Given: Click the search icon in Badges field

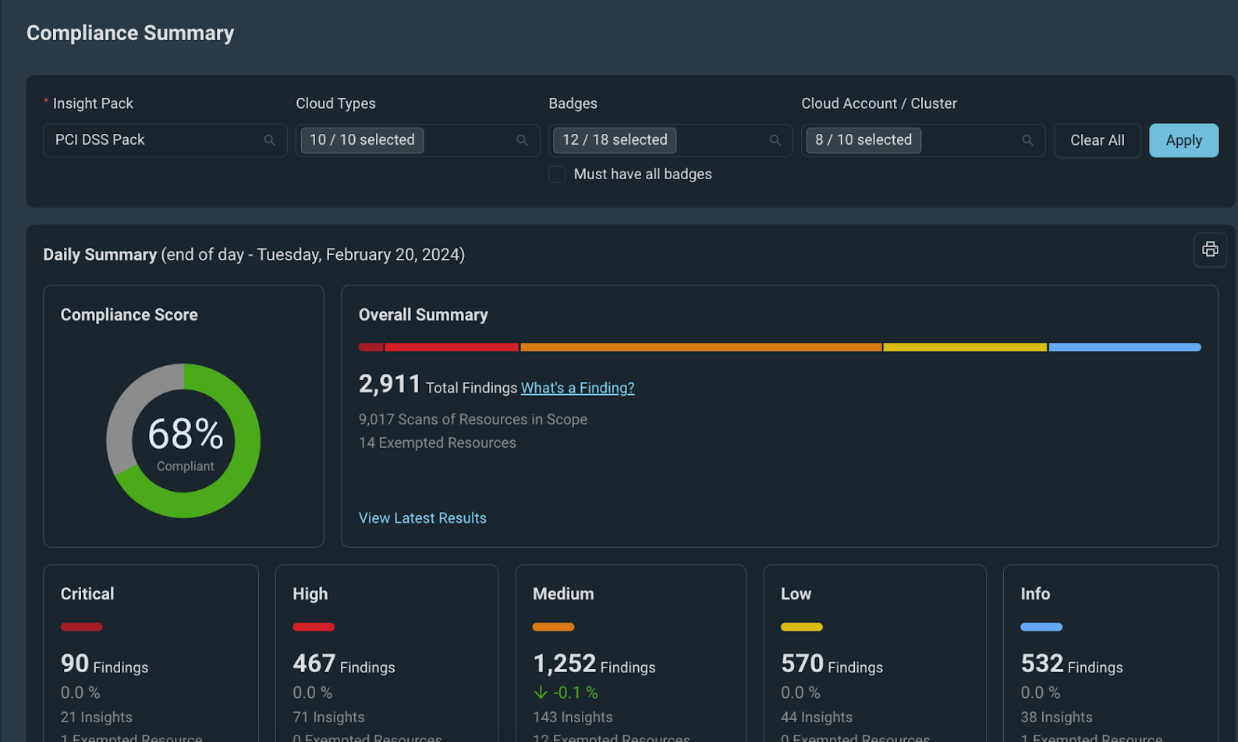Looking at the screenshot, I should coord(775,141).
